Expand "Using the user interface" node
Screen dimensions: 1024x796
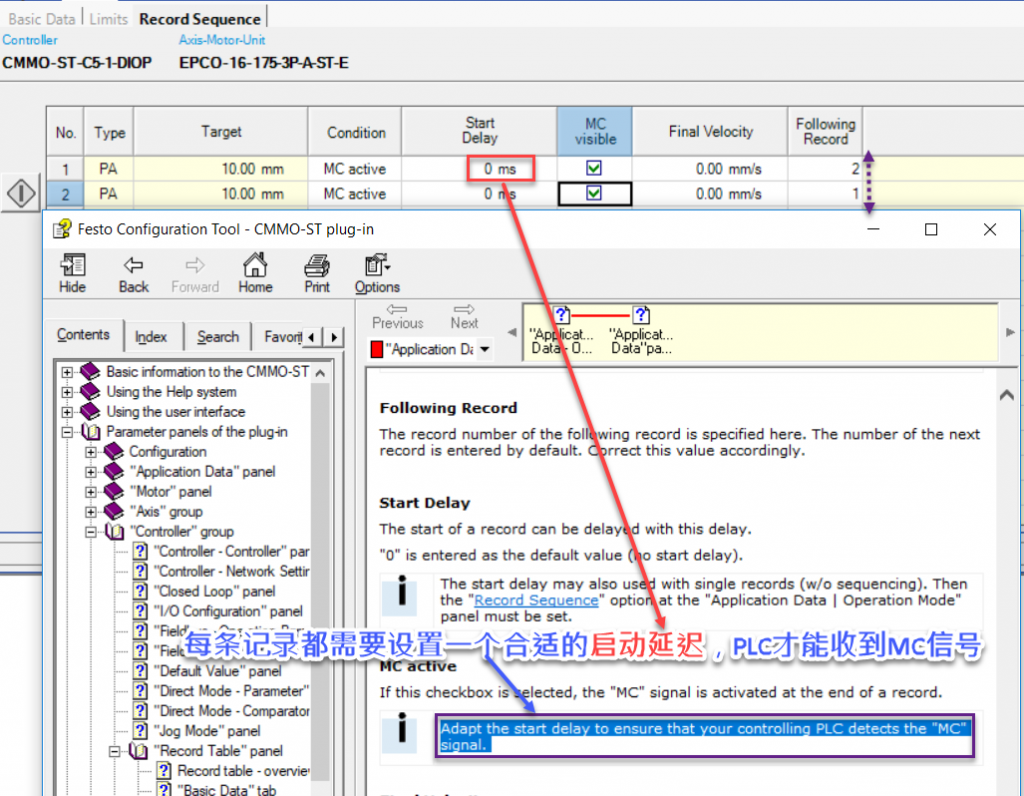pos(67,412)
